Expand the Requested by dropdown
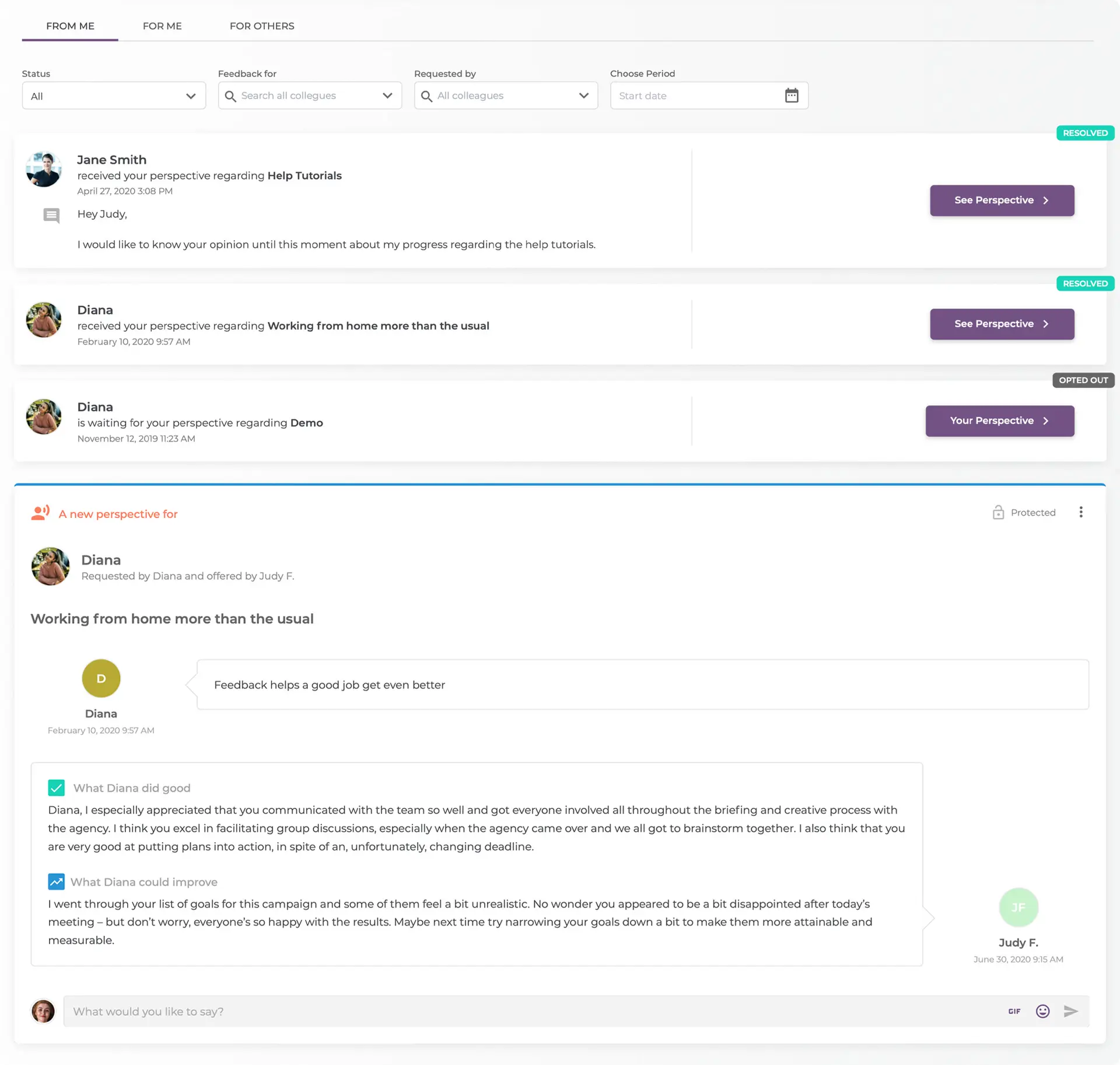Image resolution: width=1120 pixels, height=1065 pixels. 506,96
